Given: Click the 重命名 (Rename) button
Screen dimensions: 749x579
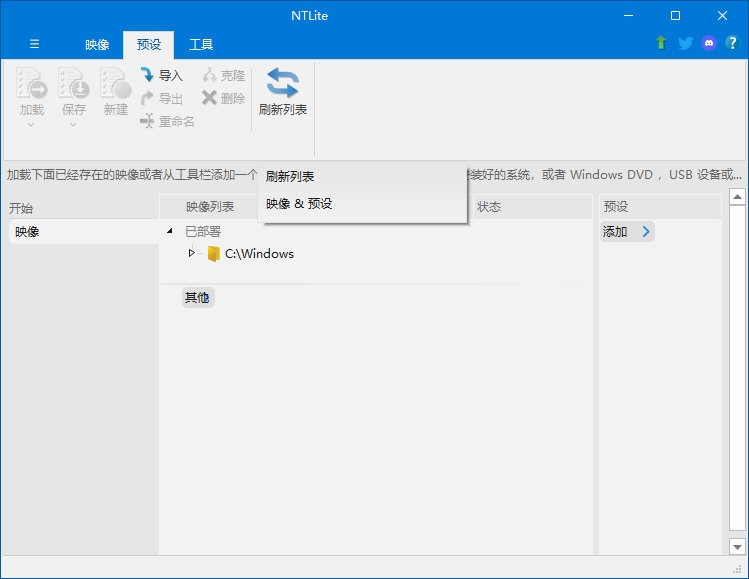Looking at the screenshot, I should [168, 121].
